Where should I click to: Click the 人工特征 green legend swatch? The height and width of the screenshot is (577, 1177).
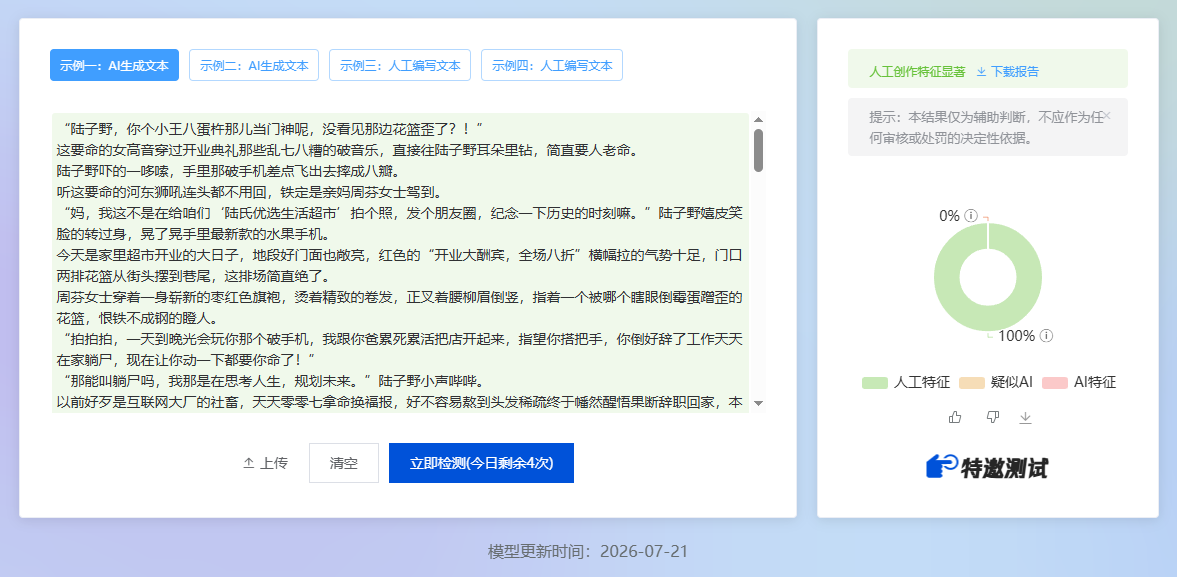(x=874, y=383)
